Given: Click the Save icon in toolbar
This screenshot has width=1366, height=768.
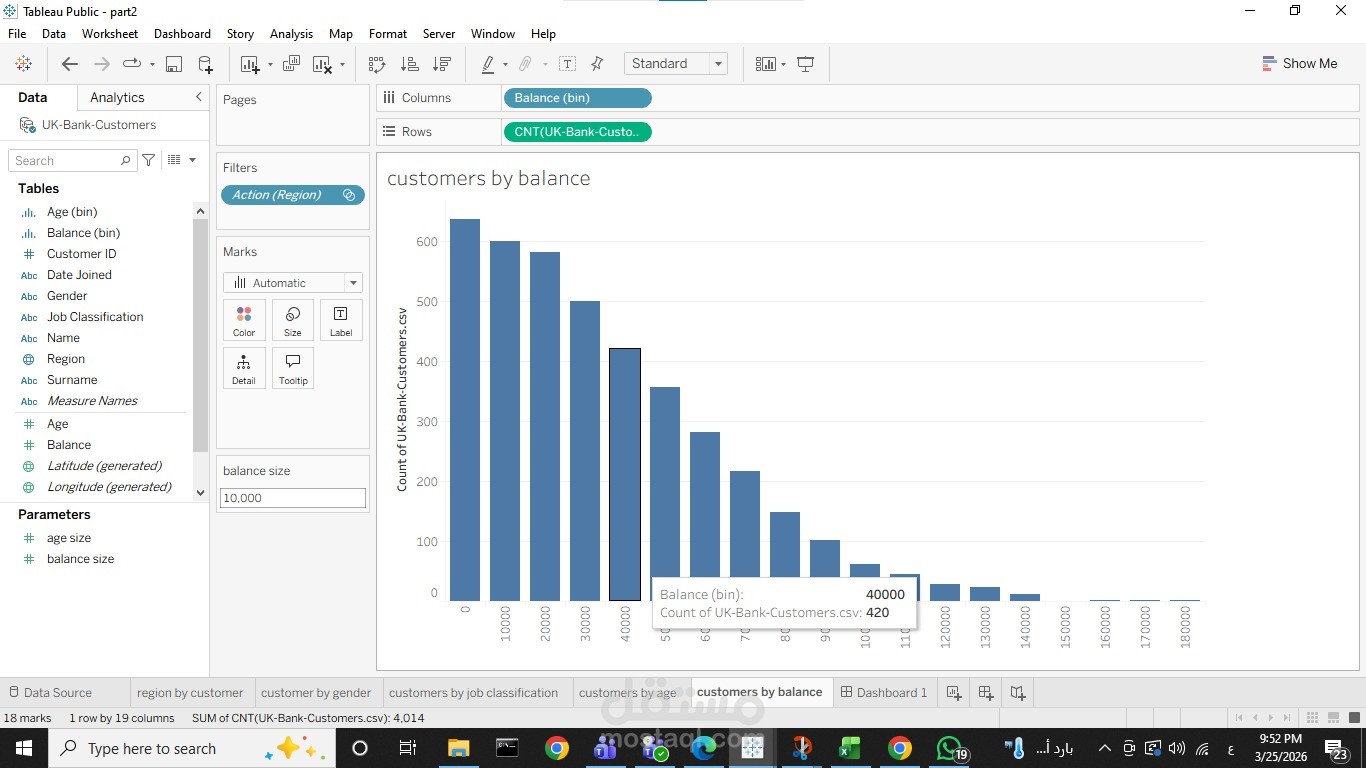Looking at the screenshot, I should click(174, 64).
